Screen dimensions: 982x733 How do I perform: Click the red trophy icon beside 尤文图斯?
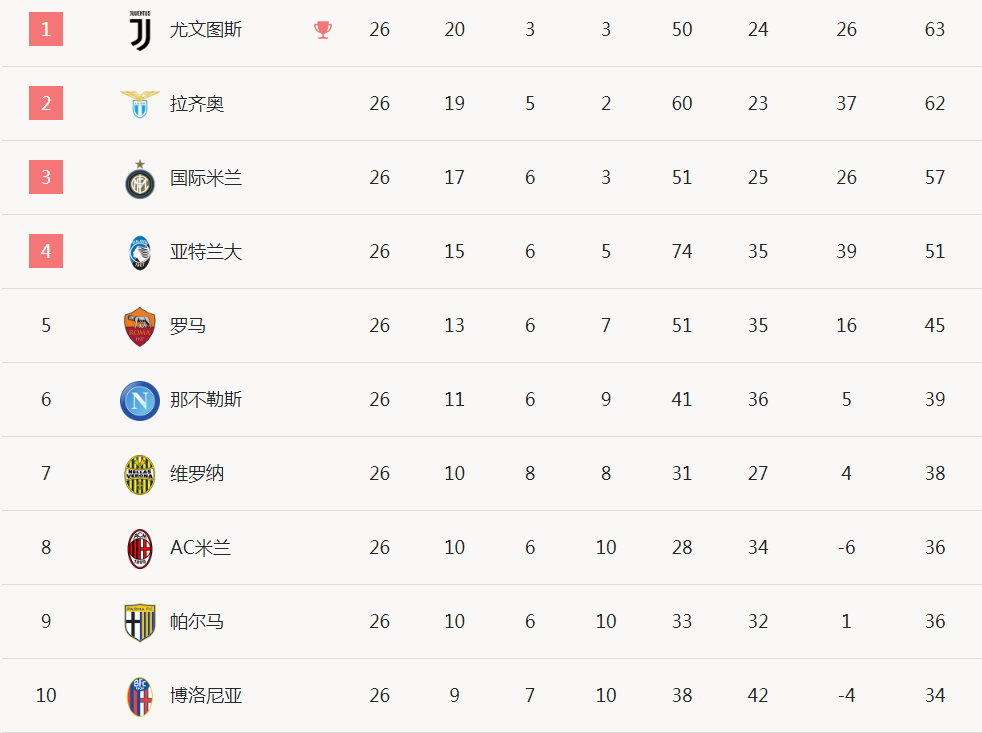click(x=323, y=29)
